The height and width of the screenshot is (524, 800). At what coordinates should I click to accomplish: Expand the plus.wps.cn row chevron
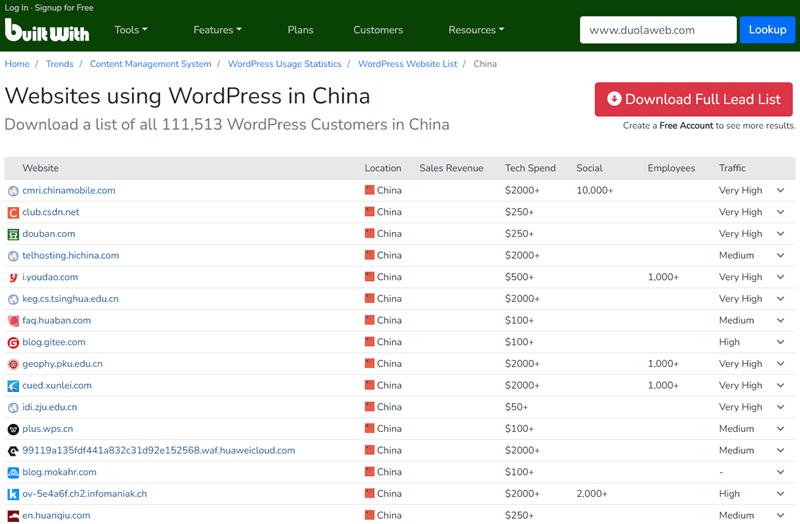pos(781,429)
